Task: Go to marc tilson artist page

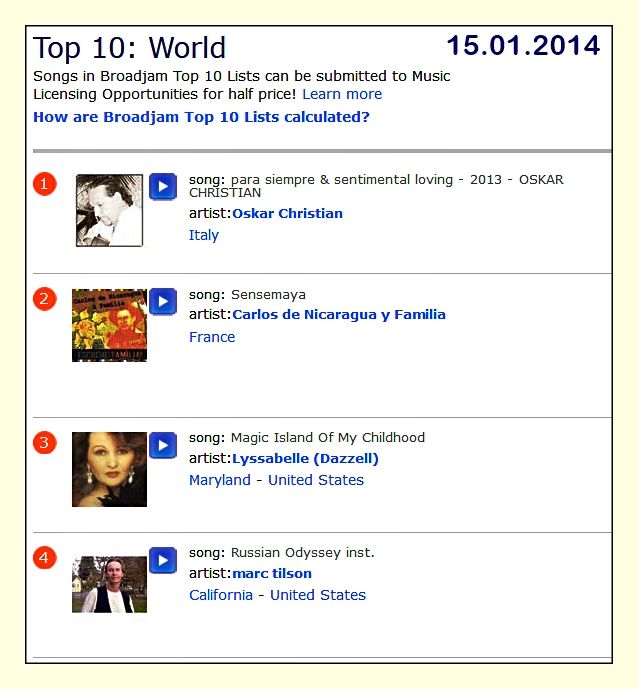Action: pos(272,573)
